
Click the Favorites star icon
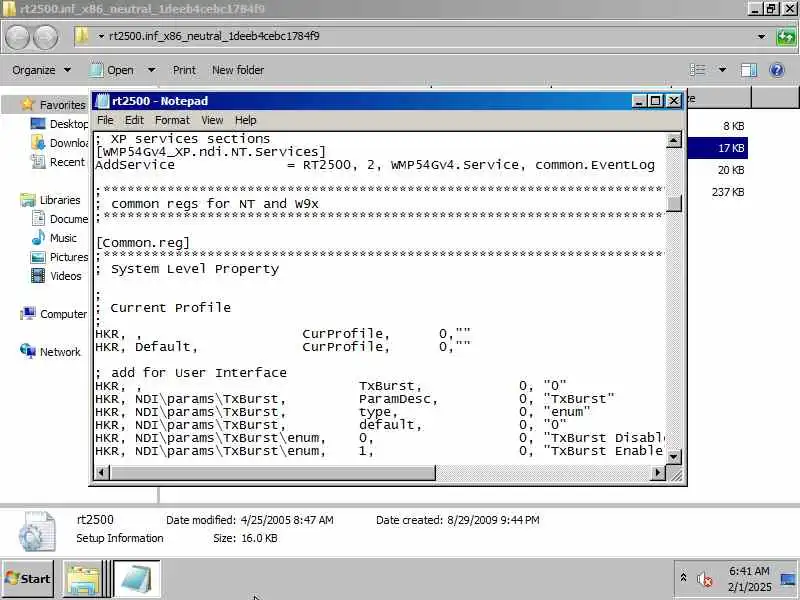pos(28,104)
